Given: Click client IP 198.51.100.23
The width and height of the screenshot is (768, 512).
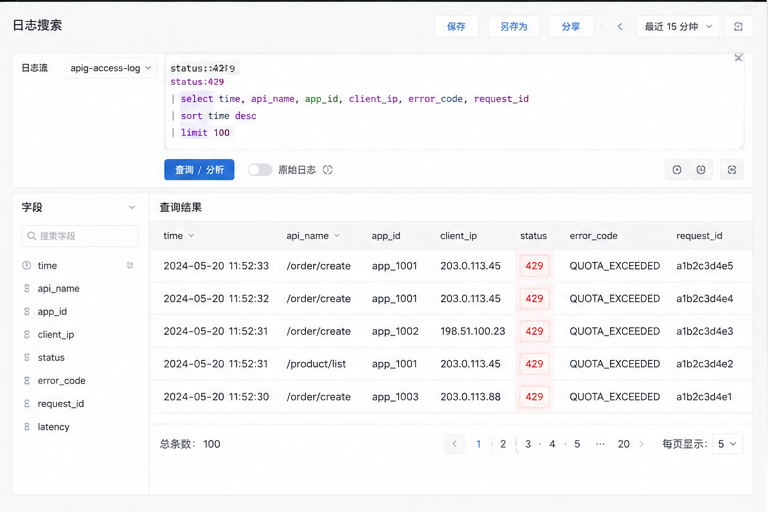Looking at the screenshot, I should (473, 331).
